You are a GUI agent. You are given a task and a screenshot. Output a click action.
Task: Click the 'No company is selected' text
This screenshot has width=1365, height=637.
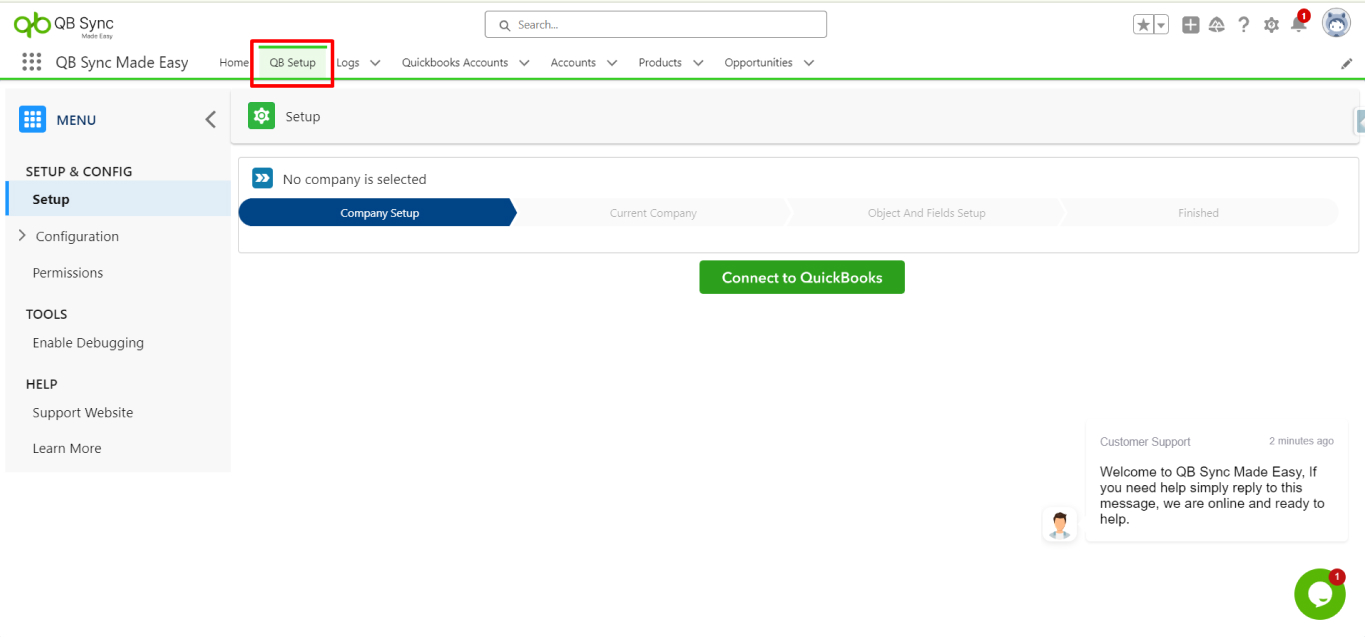pos(354,179)
